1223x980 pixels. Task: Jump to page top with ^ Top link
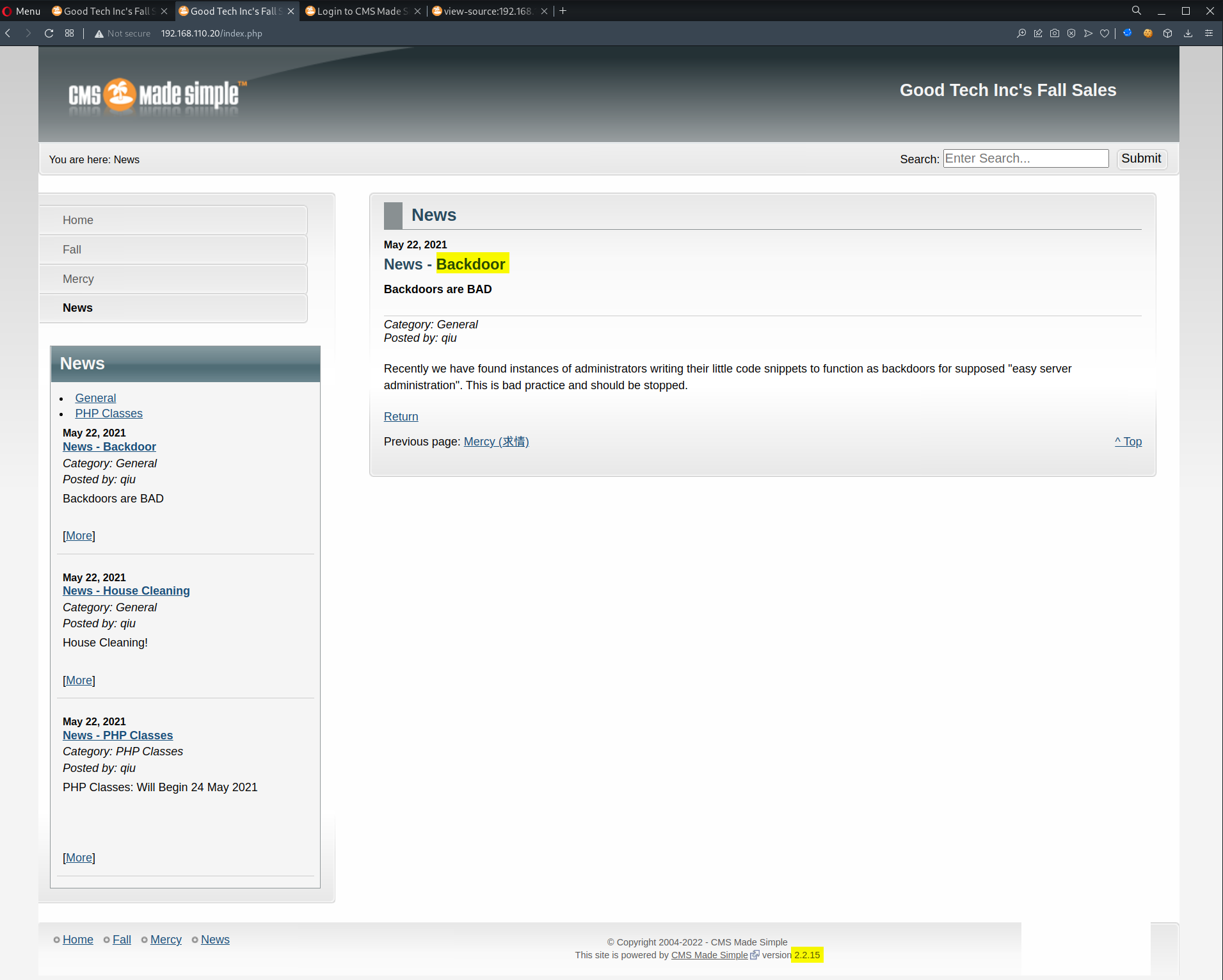pos(1128,442)
